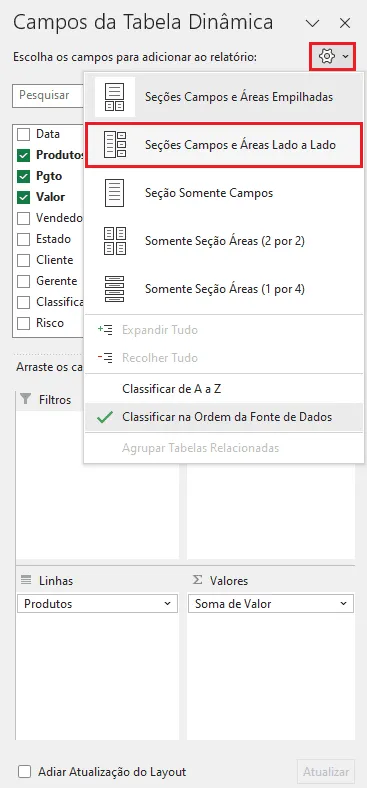The image size is (367, 788).
Task: Click the Atualizar button
Action: point(326,771)
